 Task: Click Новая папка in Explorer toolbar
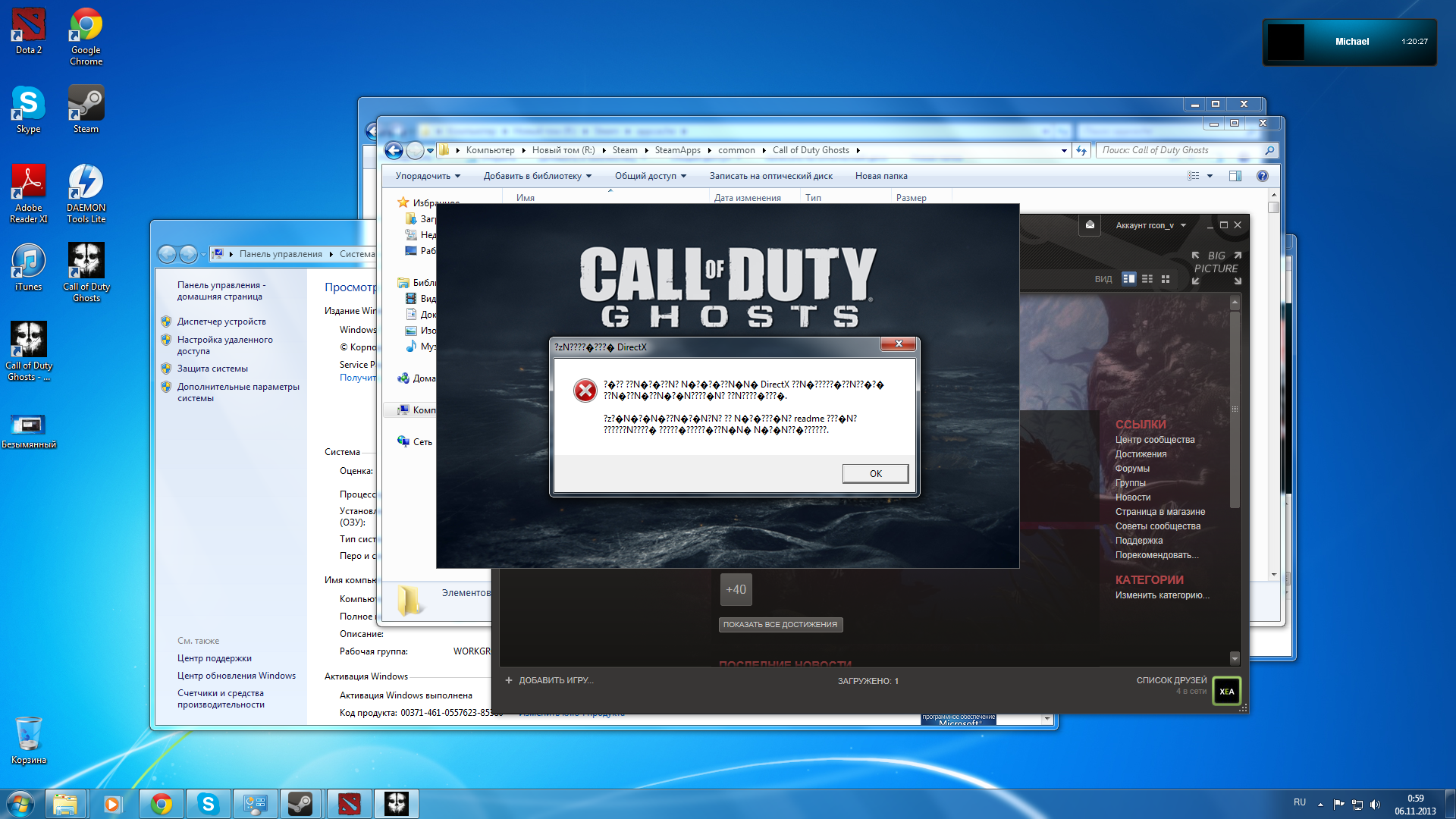click(x=881, y=176)
